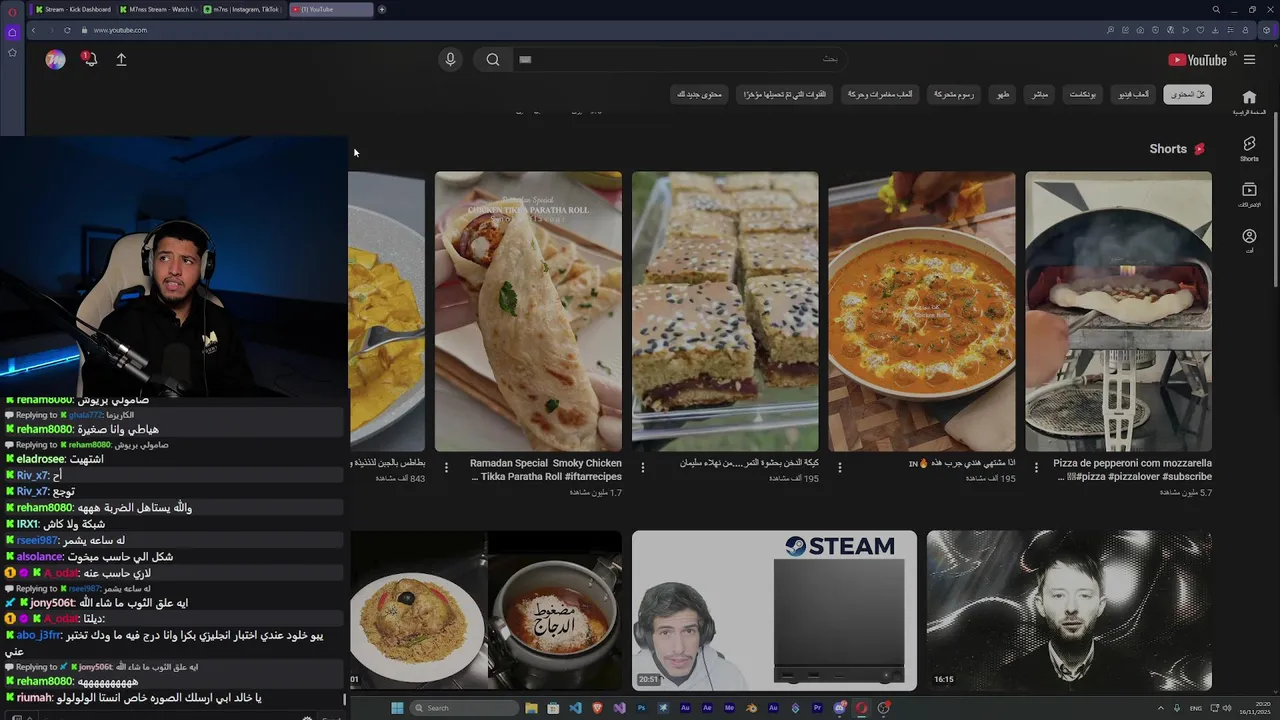
Task: Select the 'رسوم متحركة' filter chip
Action: pyautogui.click(x=954, y=94)
